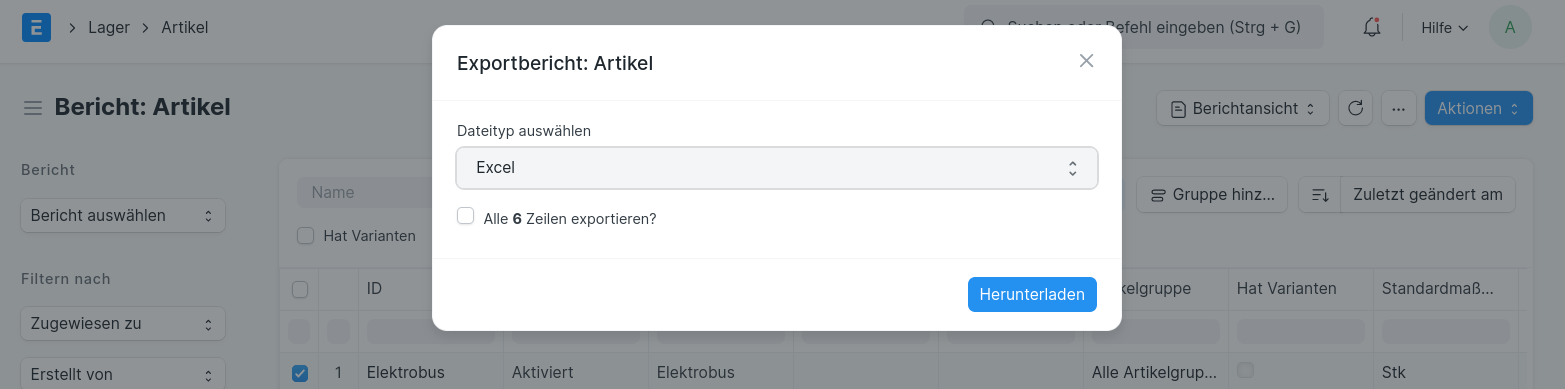The height and width of the screenshot is (389, 1565).
Task: Expand the Bericht auswählen dropdown
Action: click(123, 215)
